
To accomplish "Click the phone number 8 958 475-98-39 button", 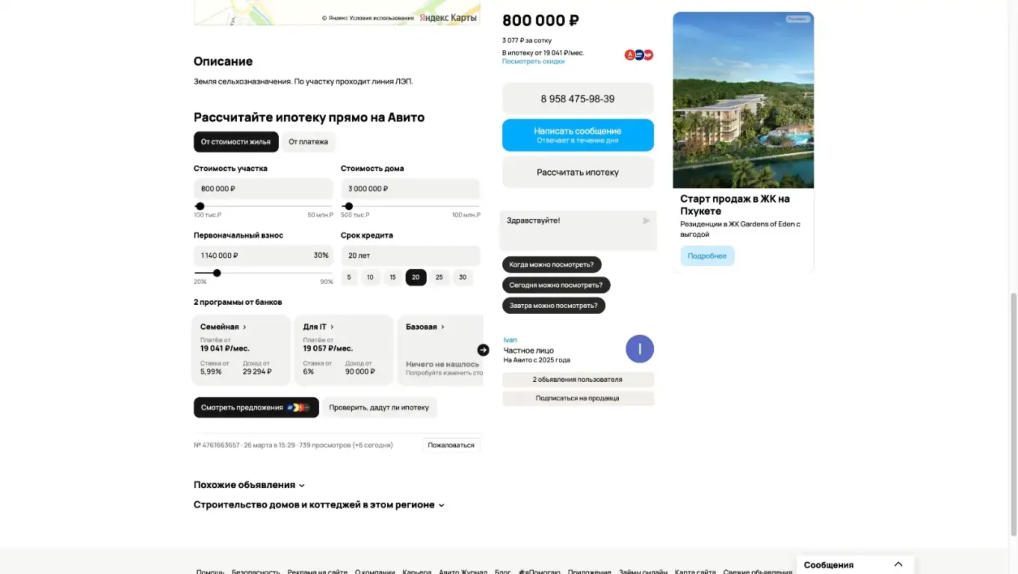I will tap(578, 99).
